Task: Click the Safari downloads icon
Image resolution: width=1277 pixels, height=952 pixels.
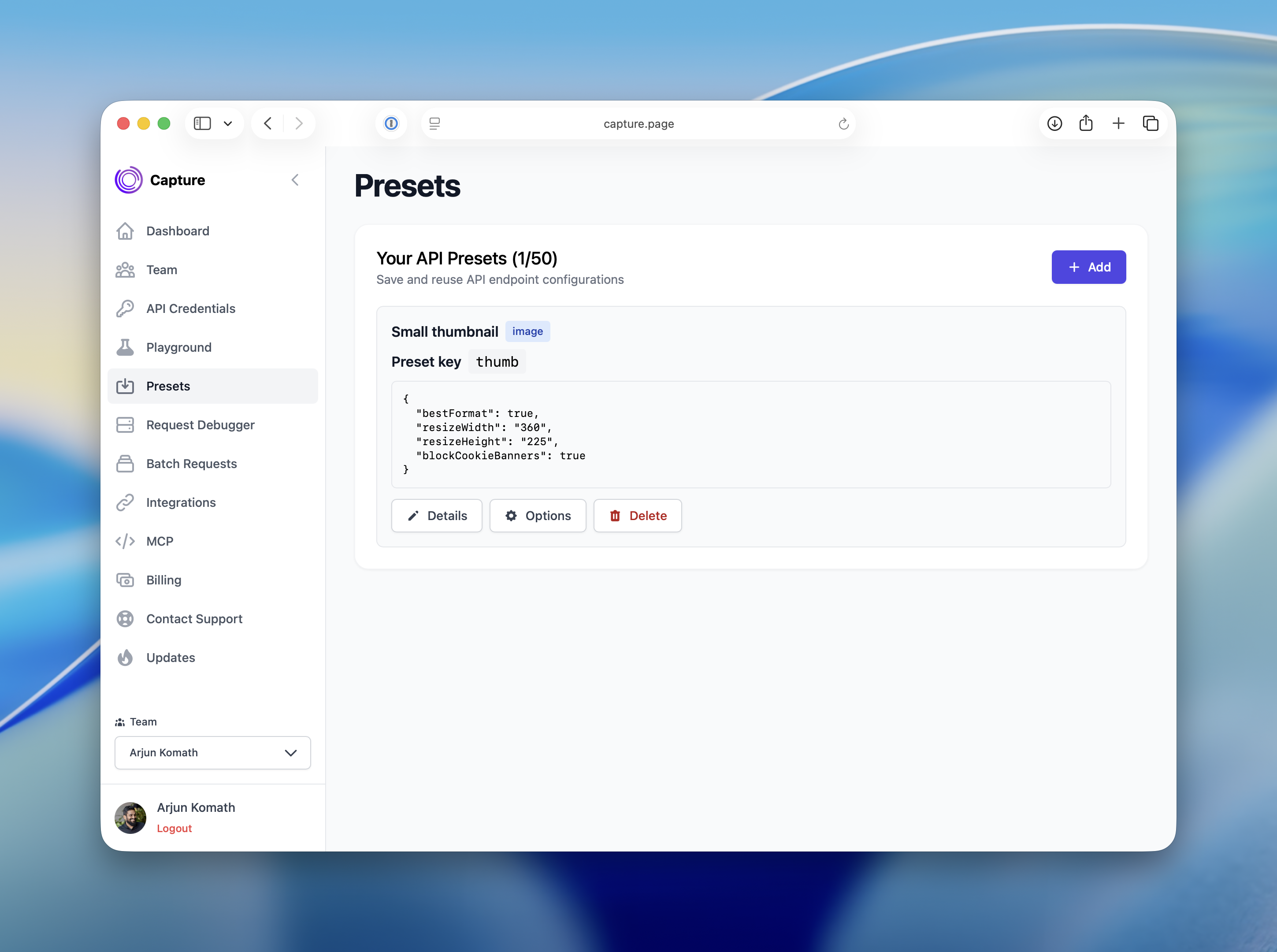Action: click(x=1054, y=123)
